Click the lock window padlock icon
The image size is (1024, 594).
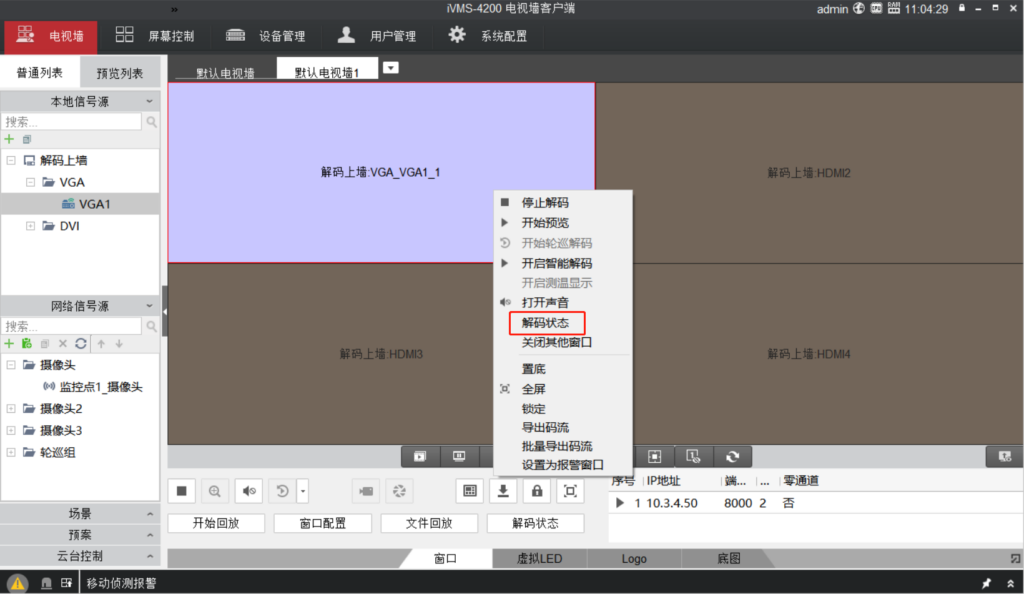537,491
